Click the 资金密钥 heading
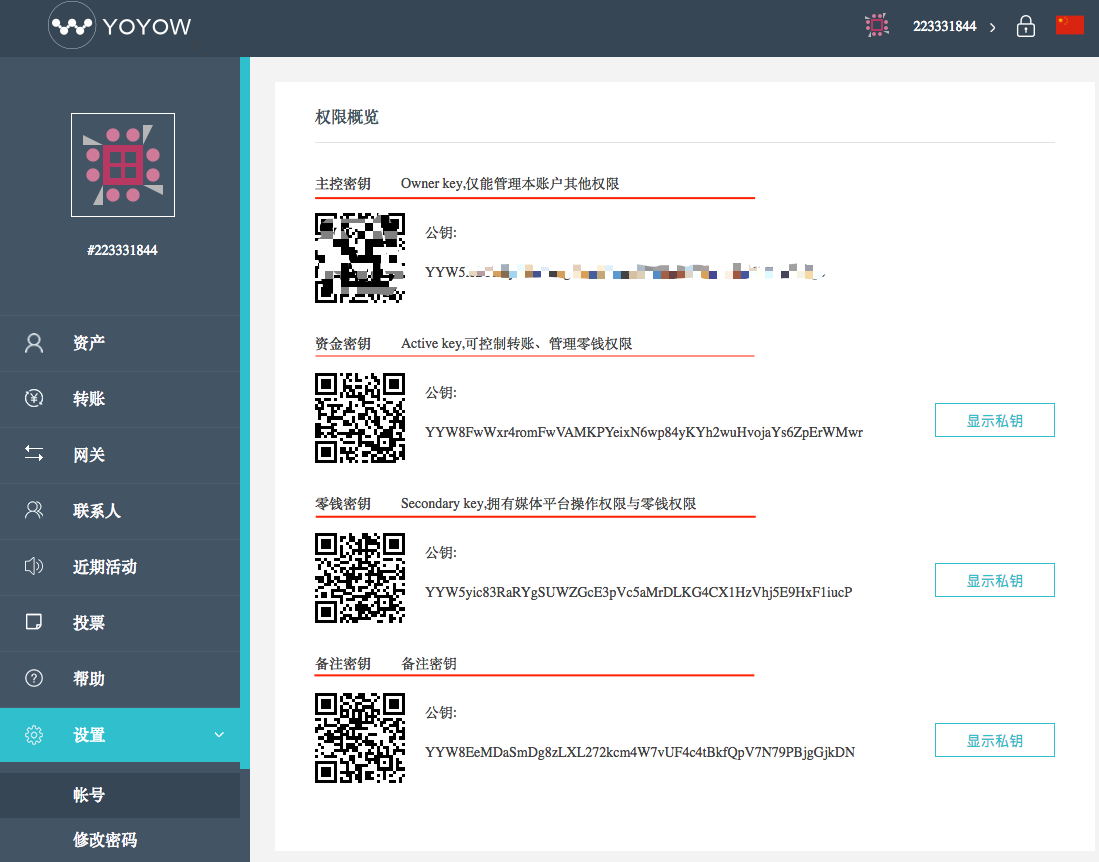The width and height of the screenshot is (1099, 862). tap(343, 343)
